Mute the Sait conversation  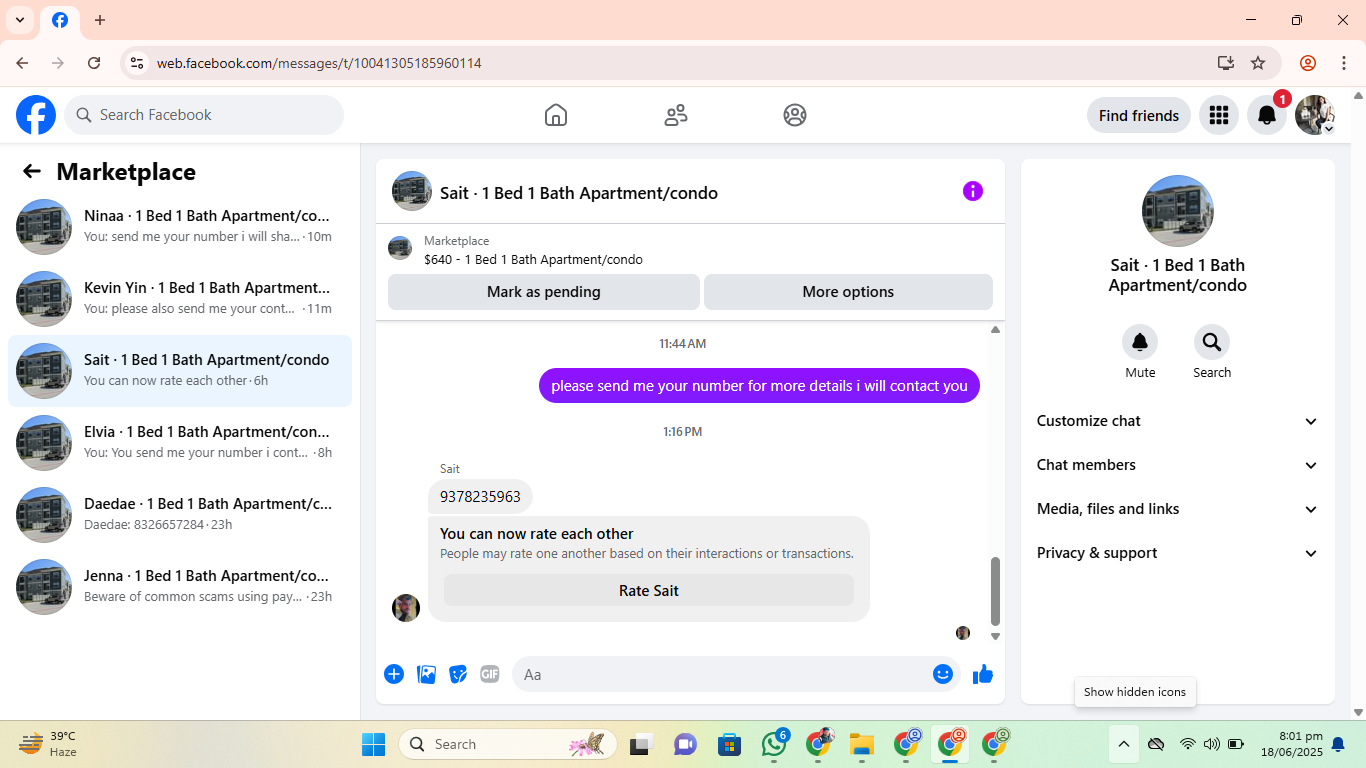1140,343
